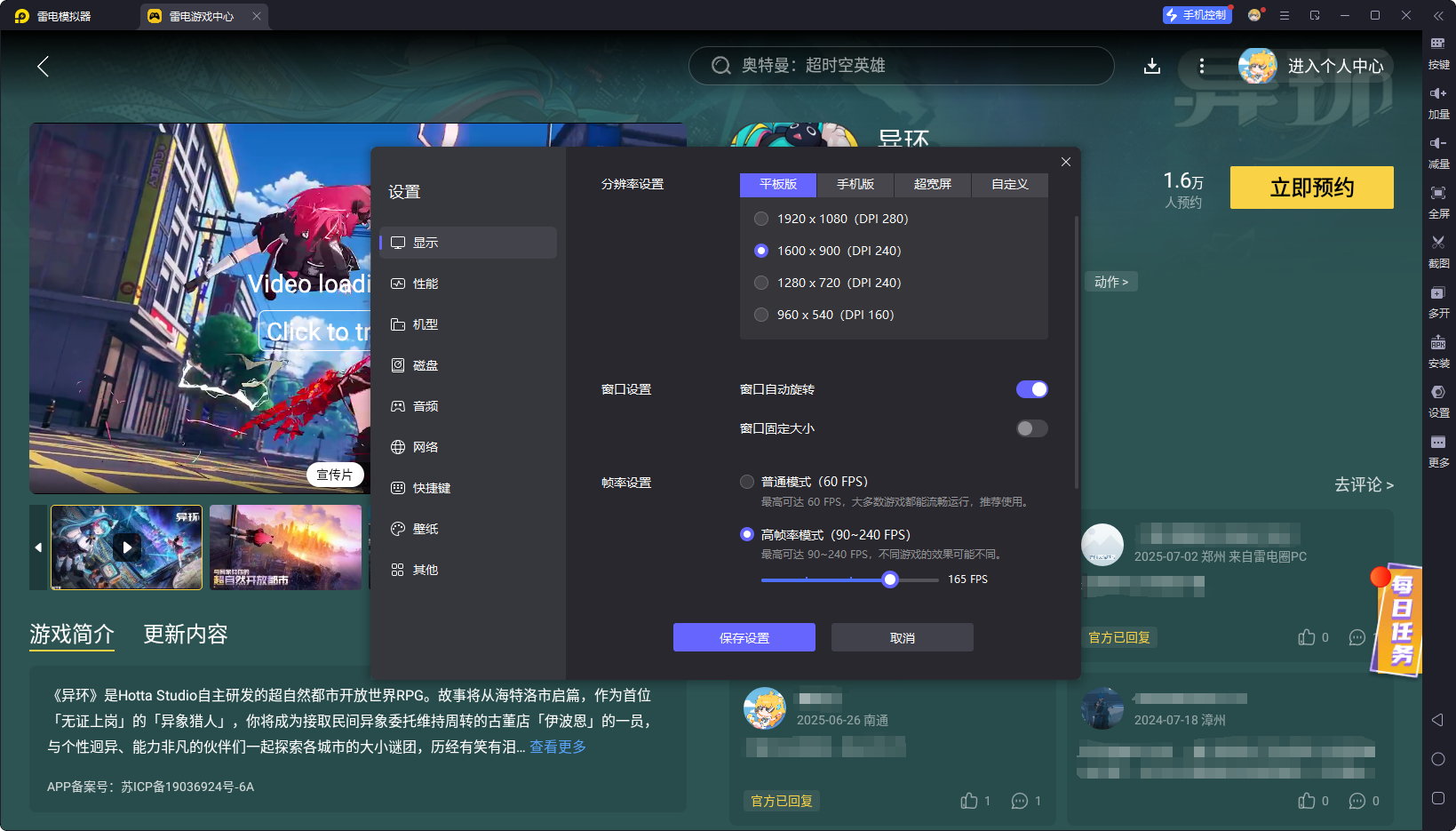Click the 截图 screenshot icon in sidebar
The image size is (1456, 831).
(x=1439, y=252)
